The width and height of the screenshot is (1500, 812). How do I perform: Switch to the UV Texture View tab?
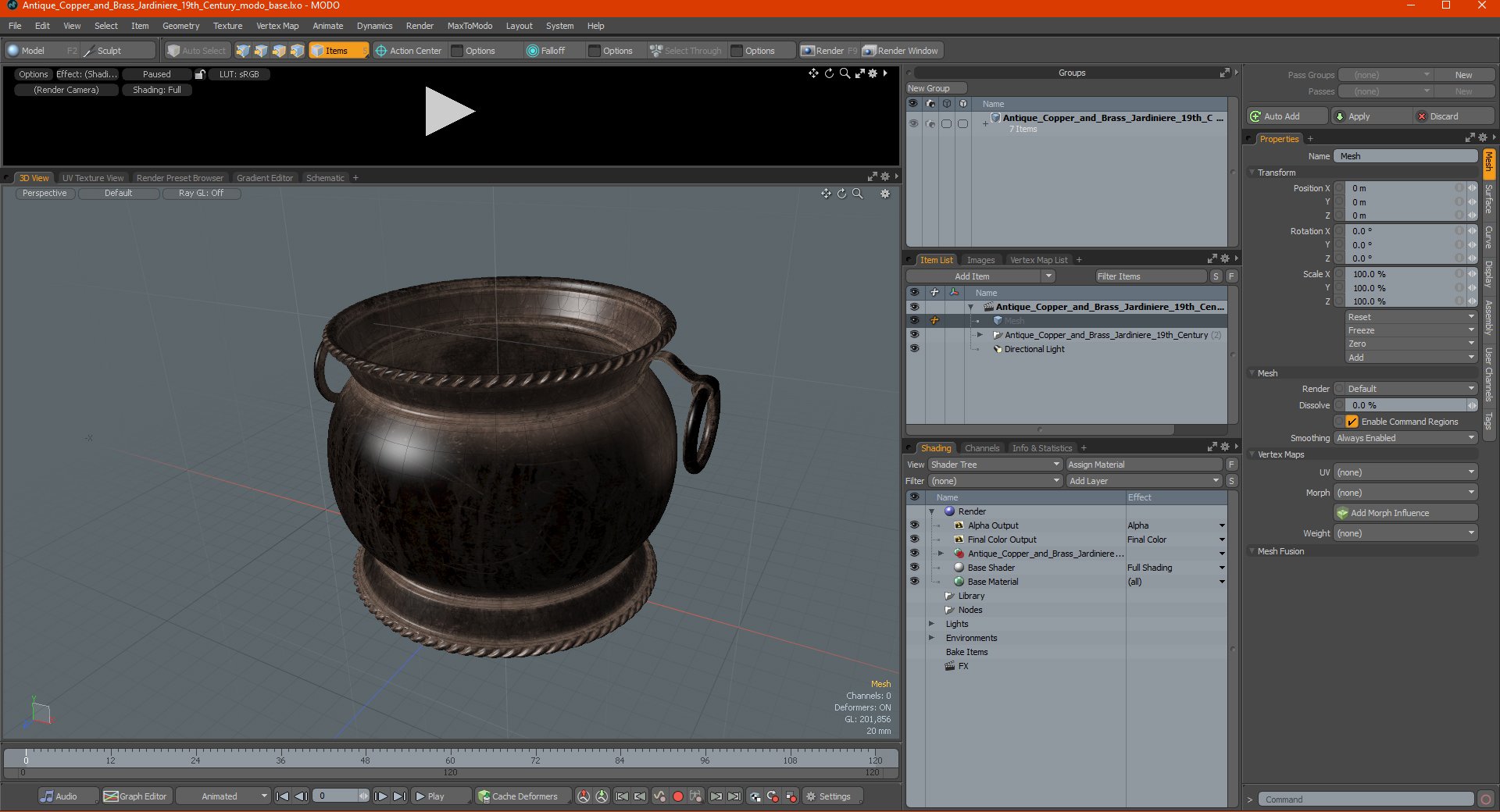[x=92, y=178]
